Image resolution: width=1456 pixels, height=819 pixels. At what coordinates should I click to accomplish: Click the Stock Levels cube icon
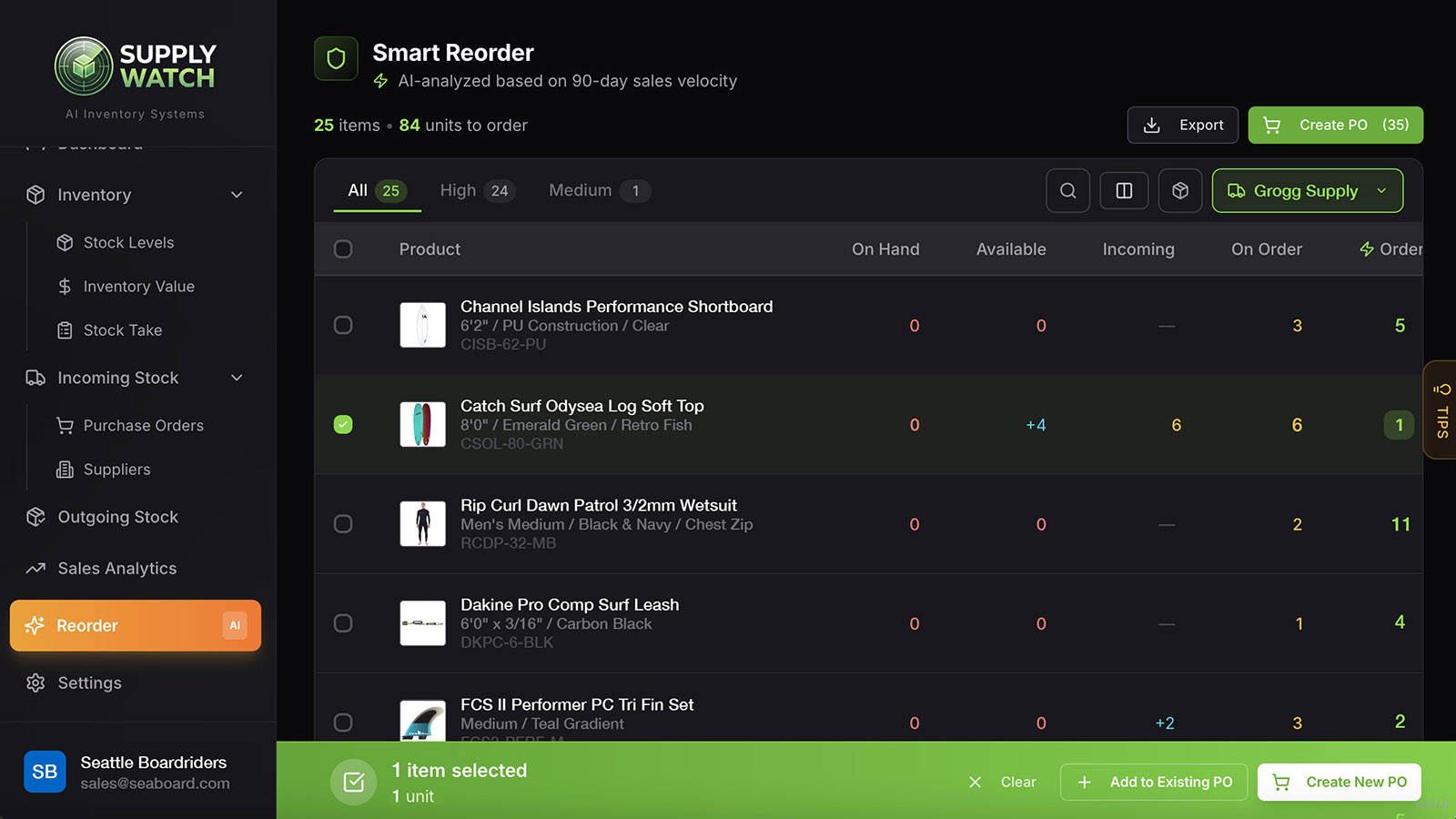65,243
